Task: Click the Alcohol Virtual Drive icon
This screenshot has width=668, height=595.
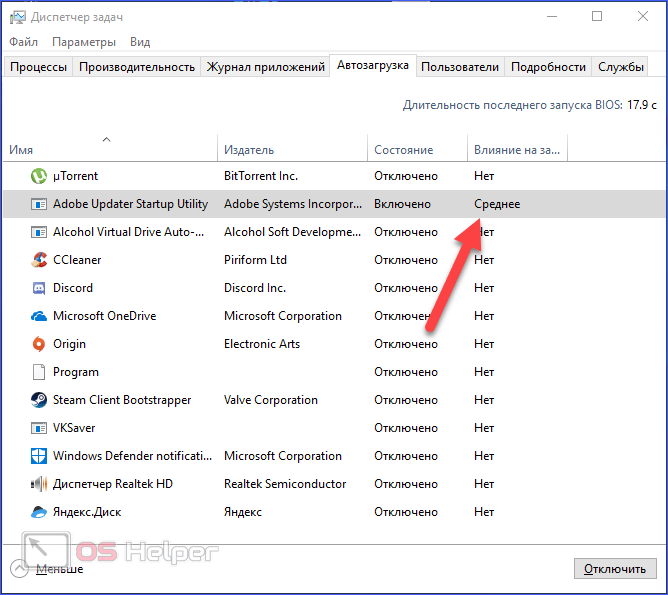Action: [39, 232]
